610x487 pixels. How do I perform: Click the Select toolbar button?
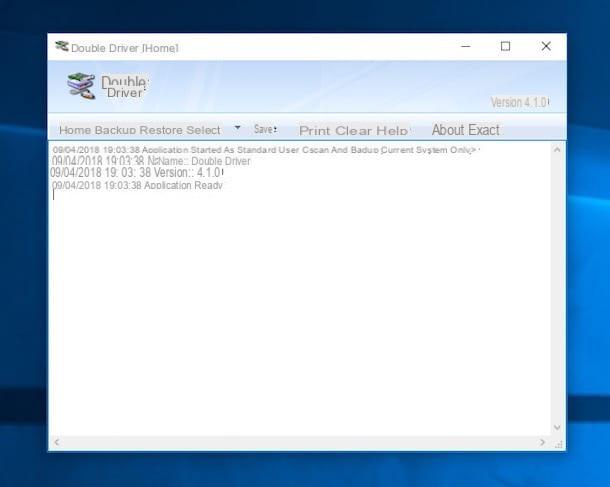point(203,130)
